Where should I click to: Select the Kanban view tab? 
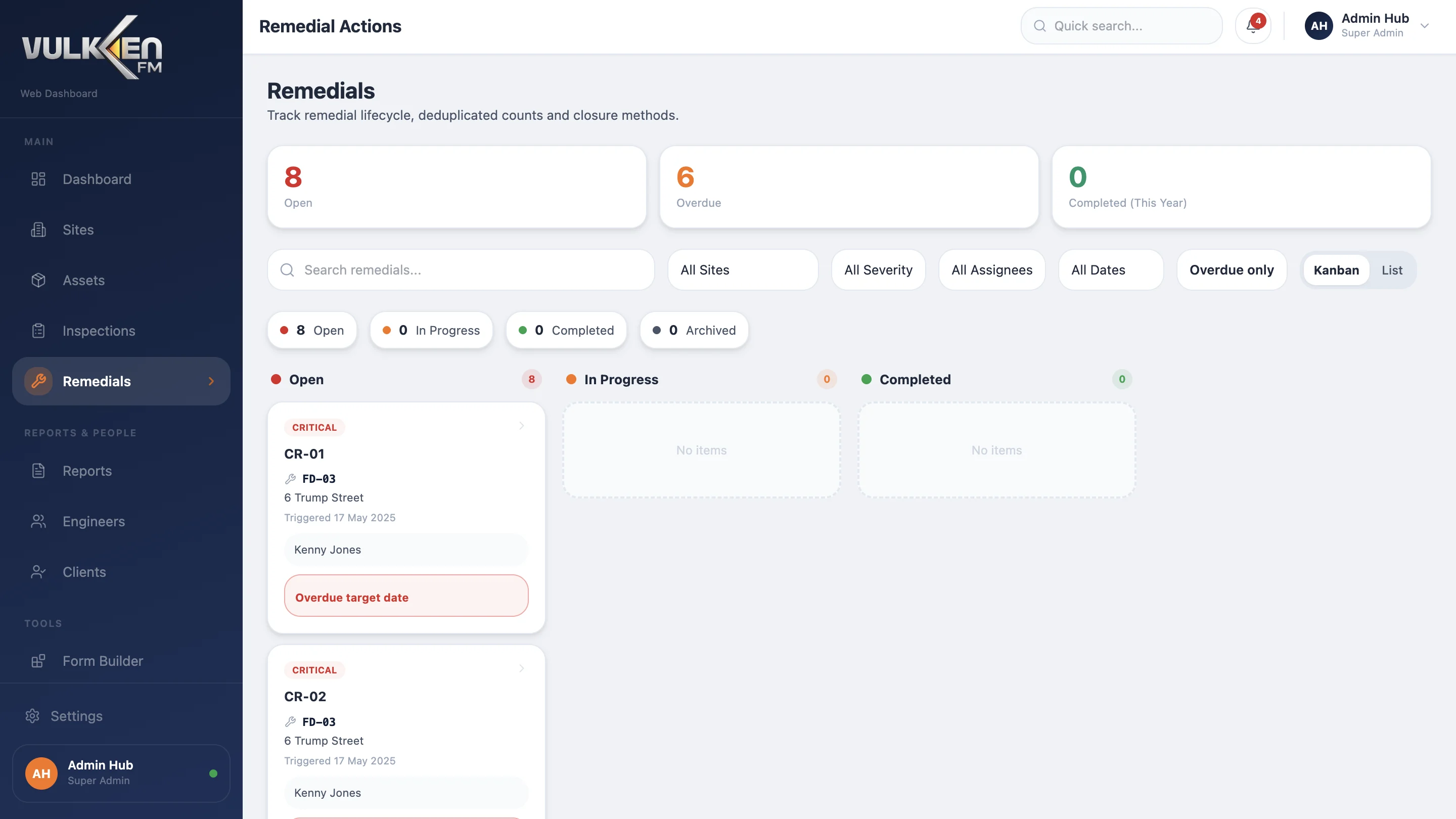tap(1337, 269)
